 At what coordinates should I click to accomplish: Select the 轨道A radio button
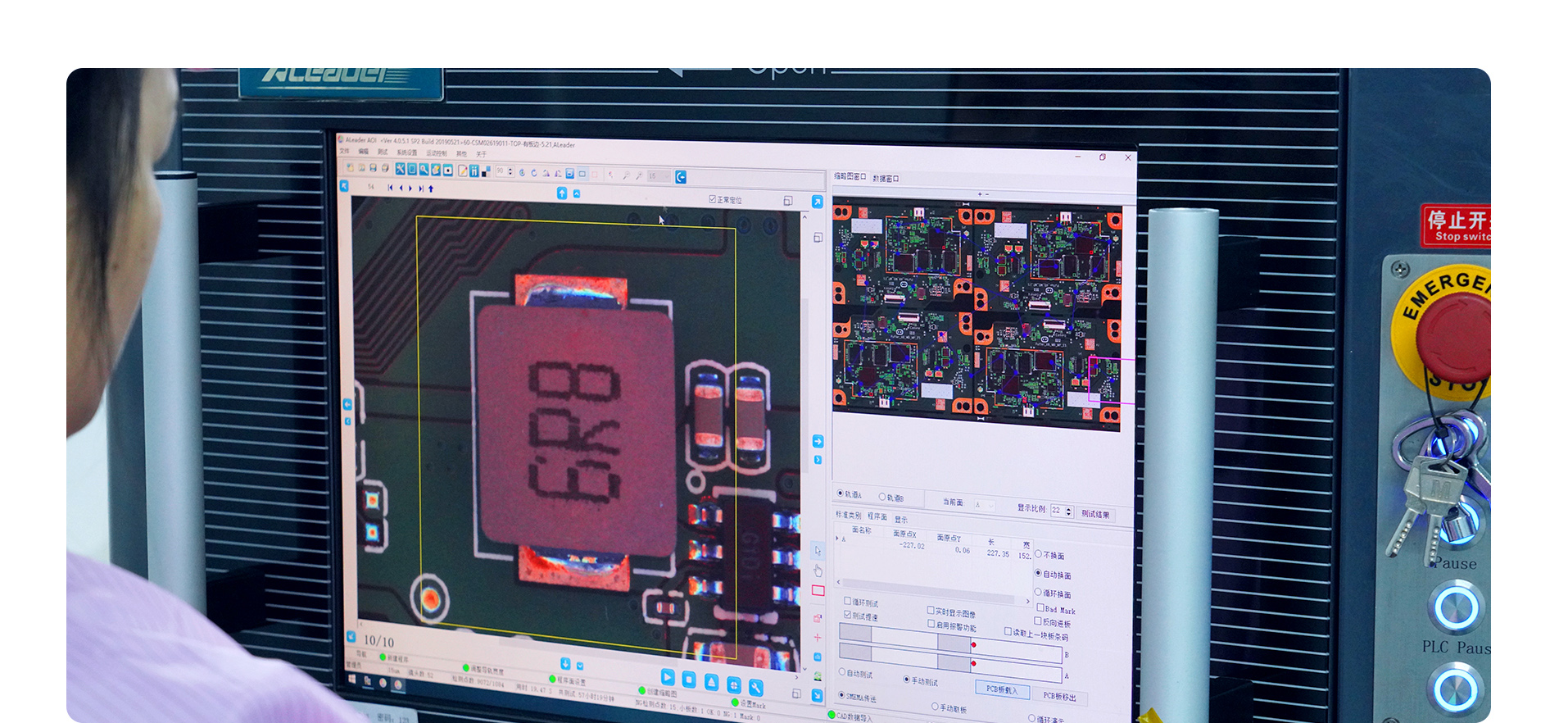pyautogui.click(x=841, y=493)
